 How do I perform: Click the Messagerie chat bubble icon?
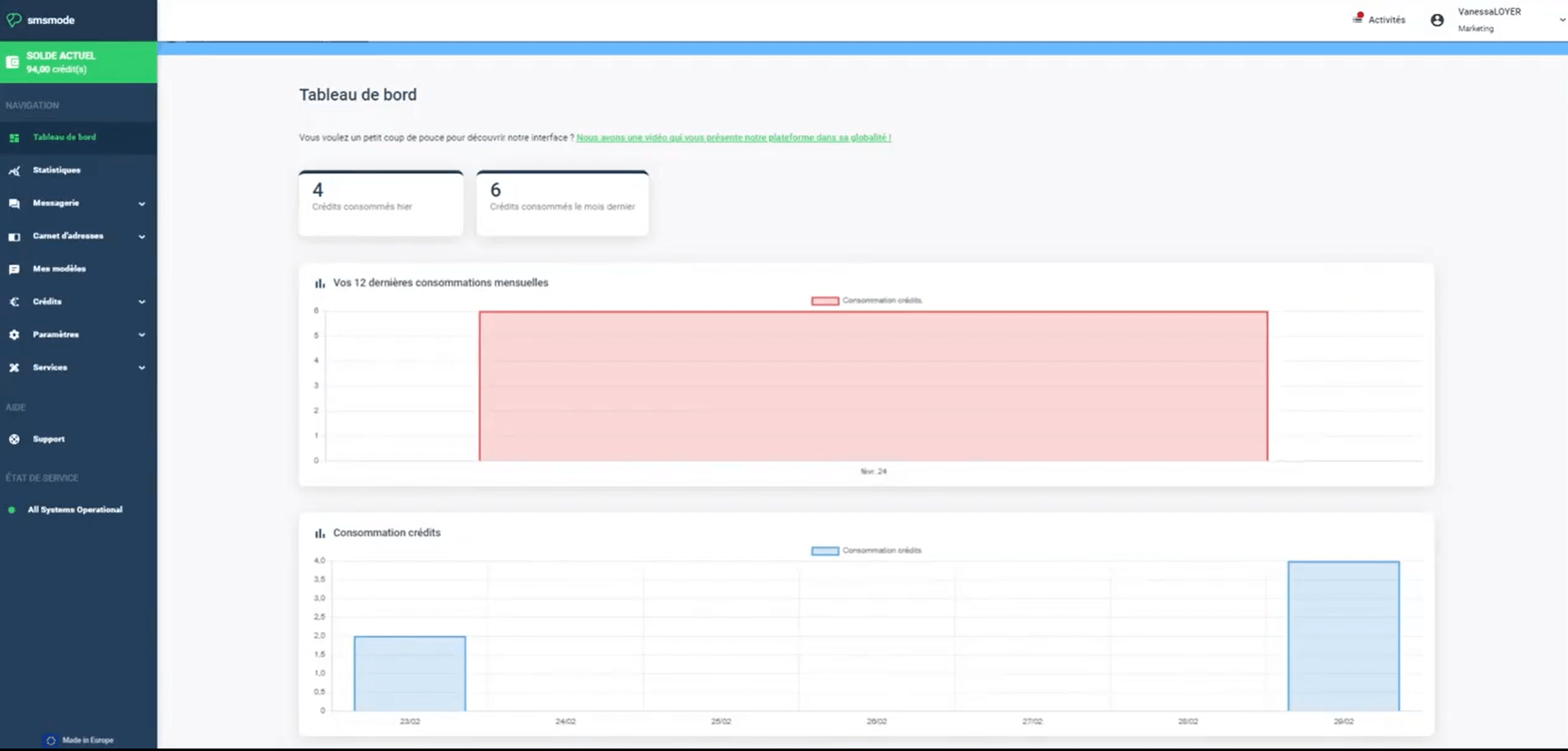click(14, 203)
